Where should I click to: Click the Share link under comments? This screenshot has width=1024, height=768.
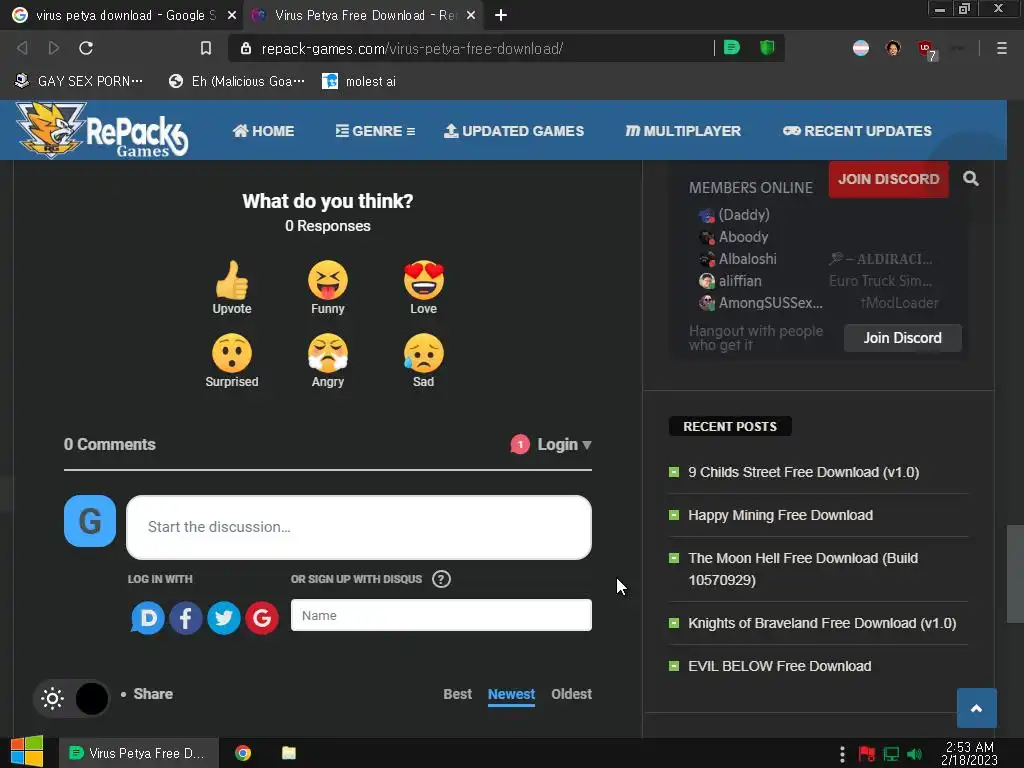(x=153, y=694)
